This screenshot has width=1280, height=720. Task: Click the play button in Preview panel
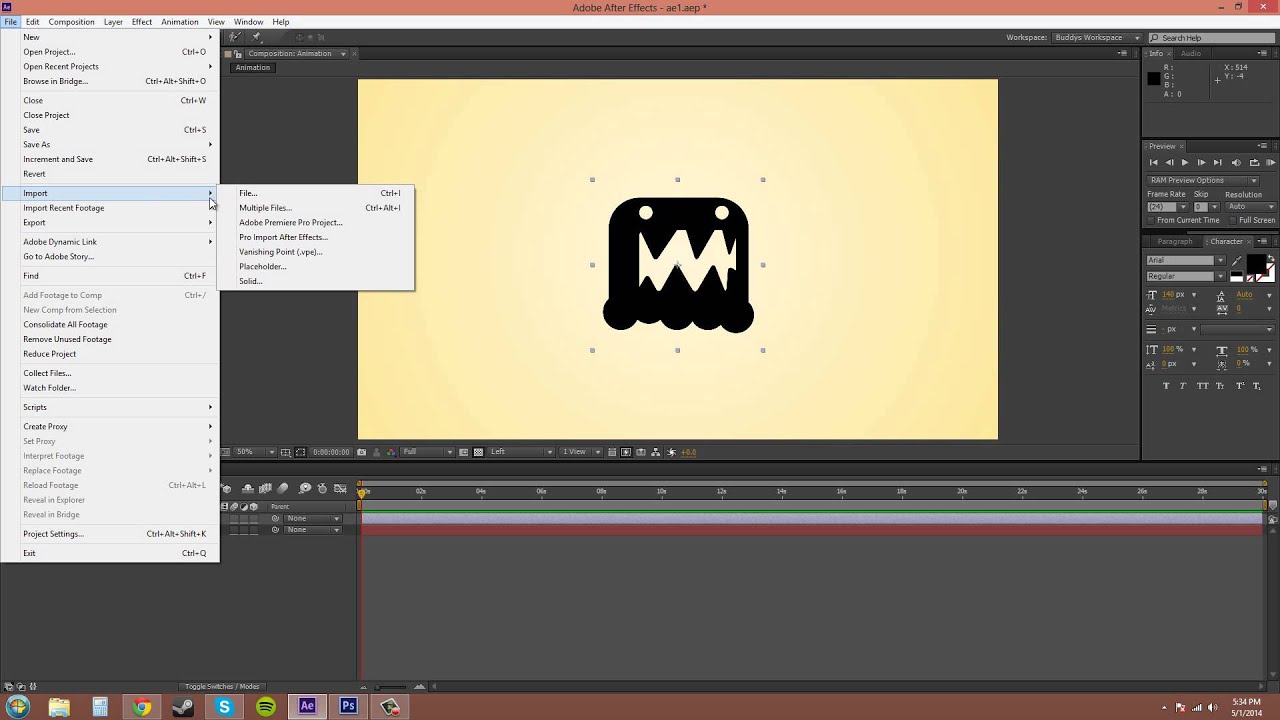[1185, 162]
